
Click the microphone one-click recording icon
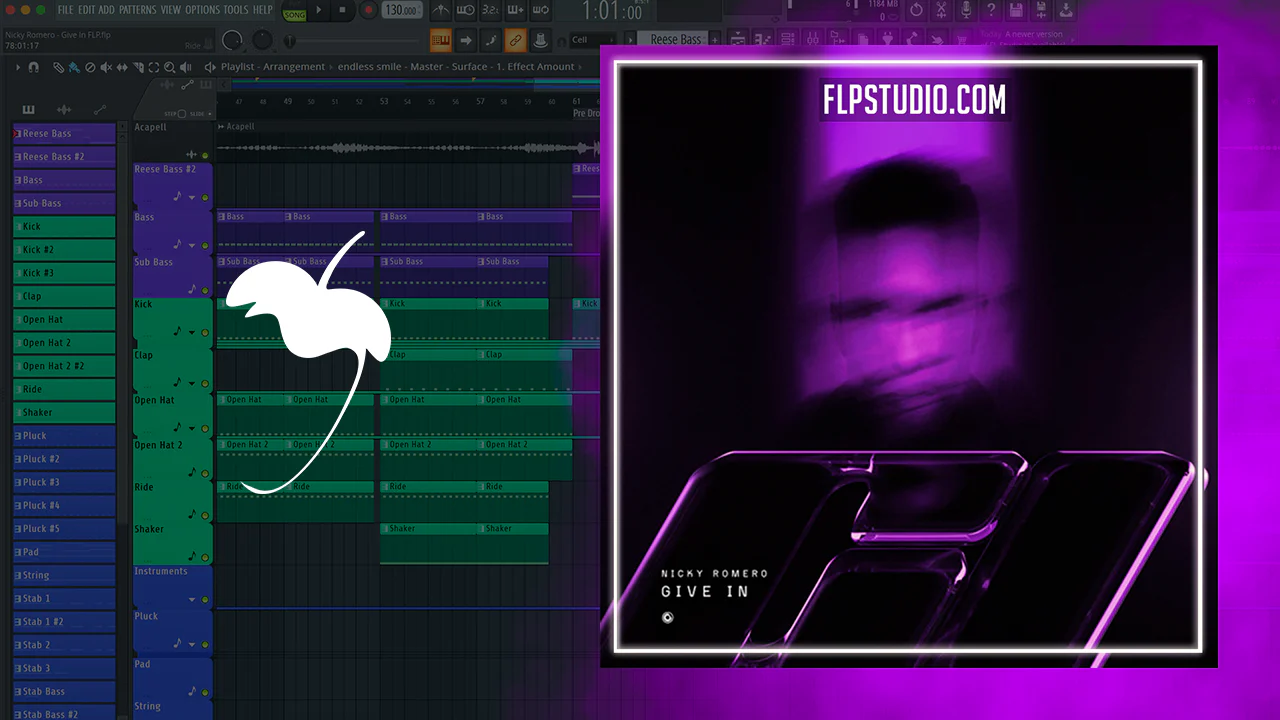click(966, 10)
